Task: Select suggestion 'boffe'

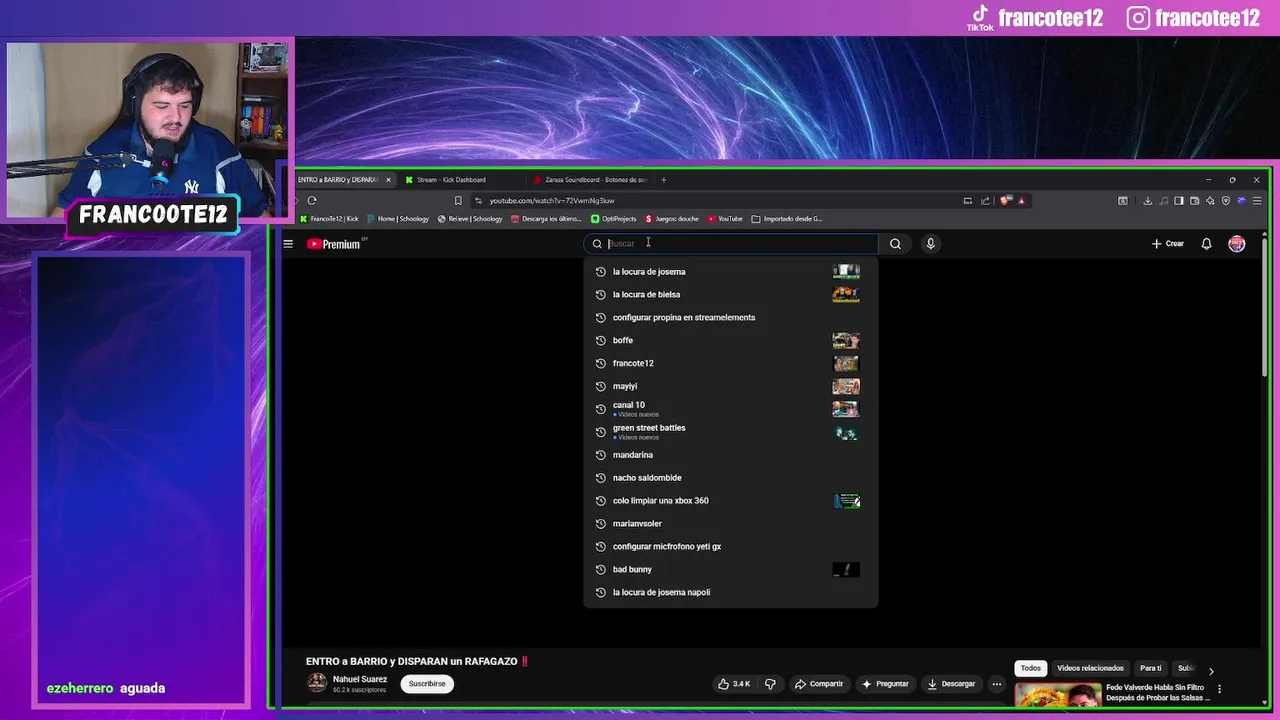Action: [x=731, y=341]
